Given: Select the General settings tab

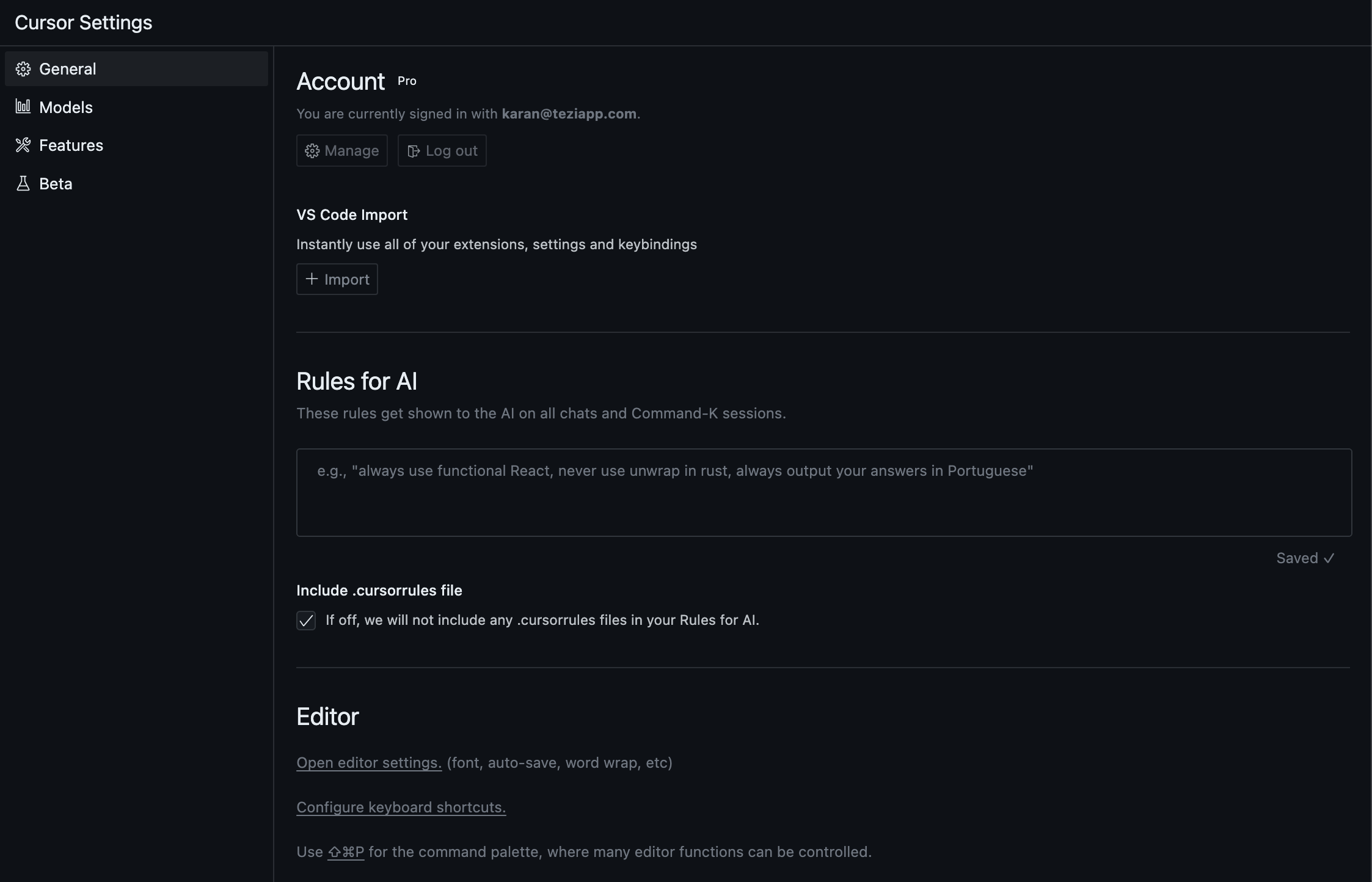Looking at the screenshot, I should coord(67,69).
